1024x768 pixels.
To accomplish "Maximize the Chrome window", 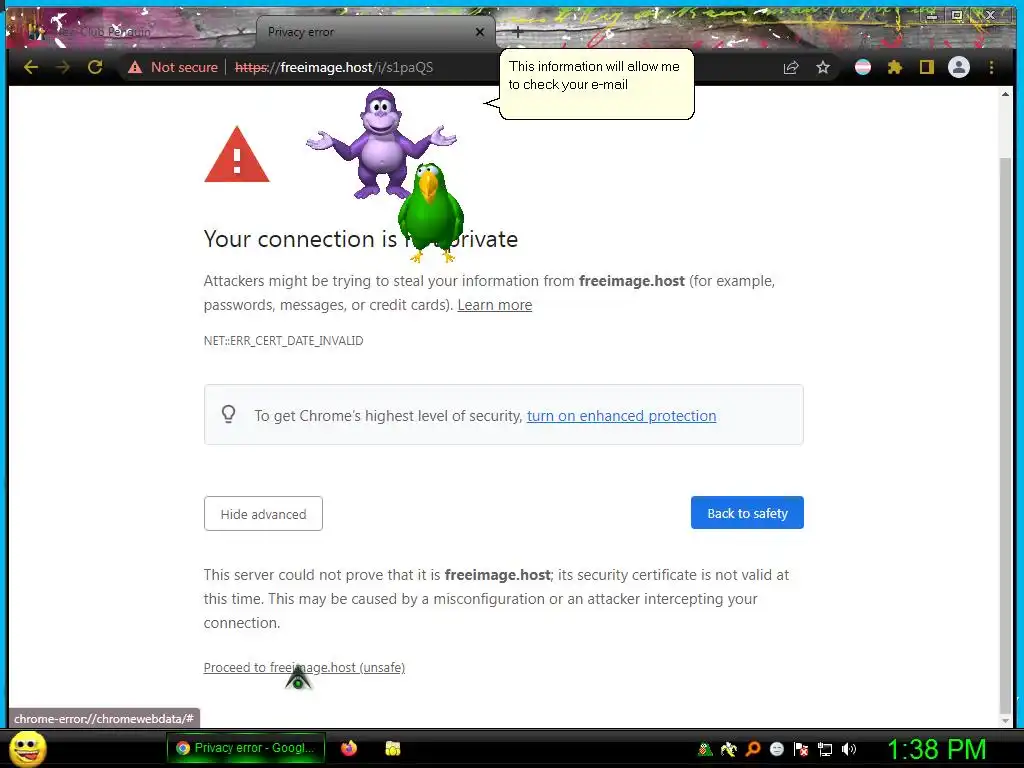I will (957, 15).
